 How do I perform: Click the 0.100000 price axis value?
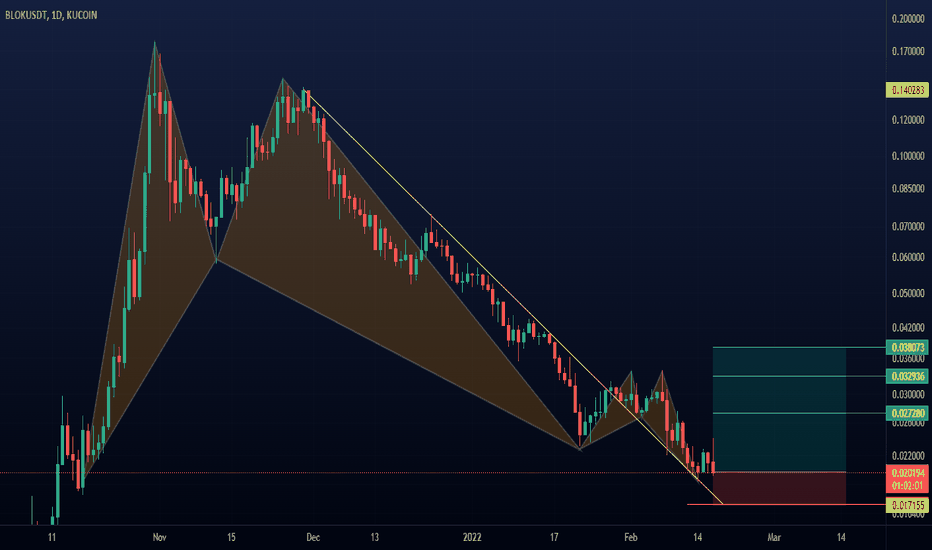tap(908, 156)
